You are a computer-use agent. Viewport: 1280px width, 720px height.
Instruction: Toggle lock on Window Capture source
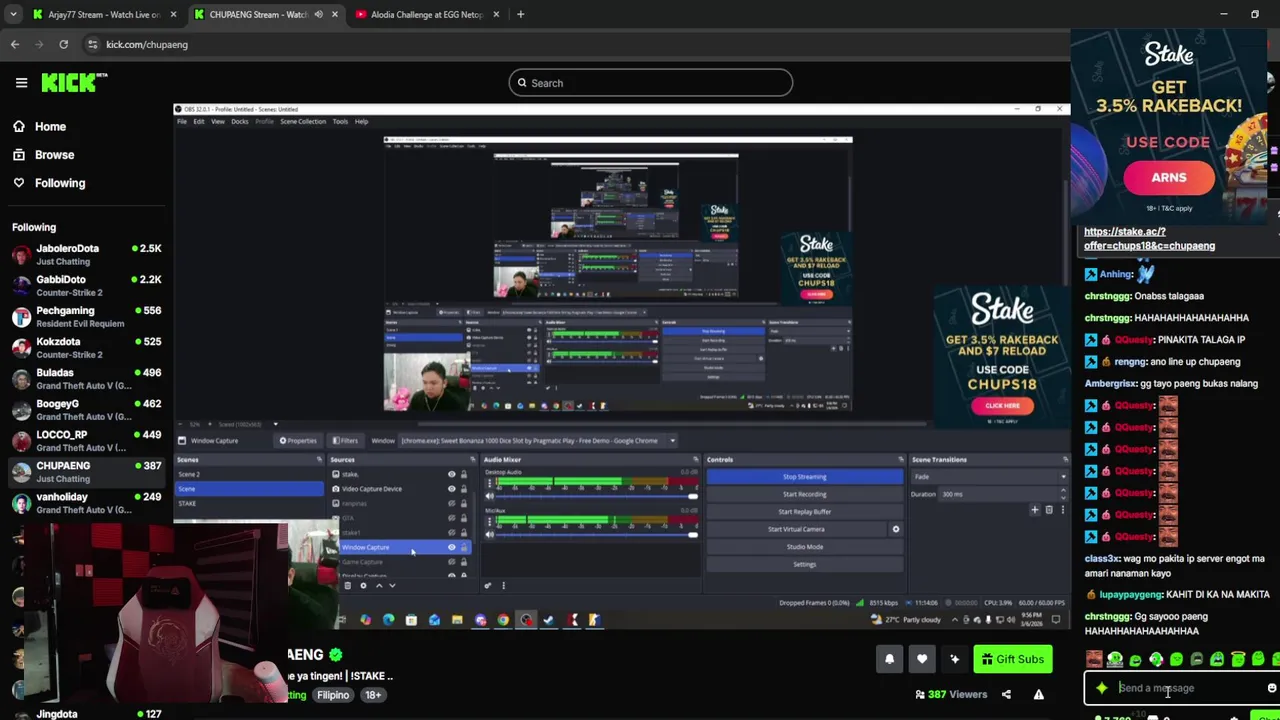pyautogui.click(x=463, y=547)
